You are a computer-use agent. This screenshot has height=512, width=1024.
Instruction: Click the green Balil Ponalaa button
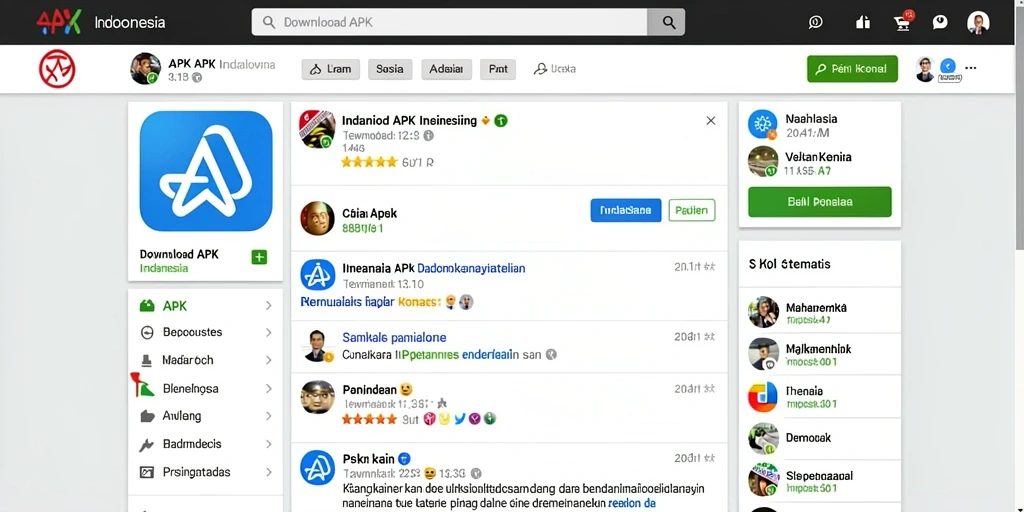click(820, 202)
